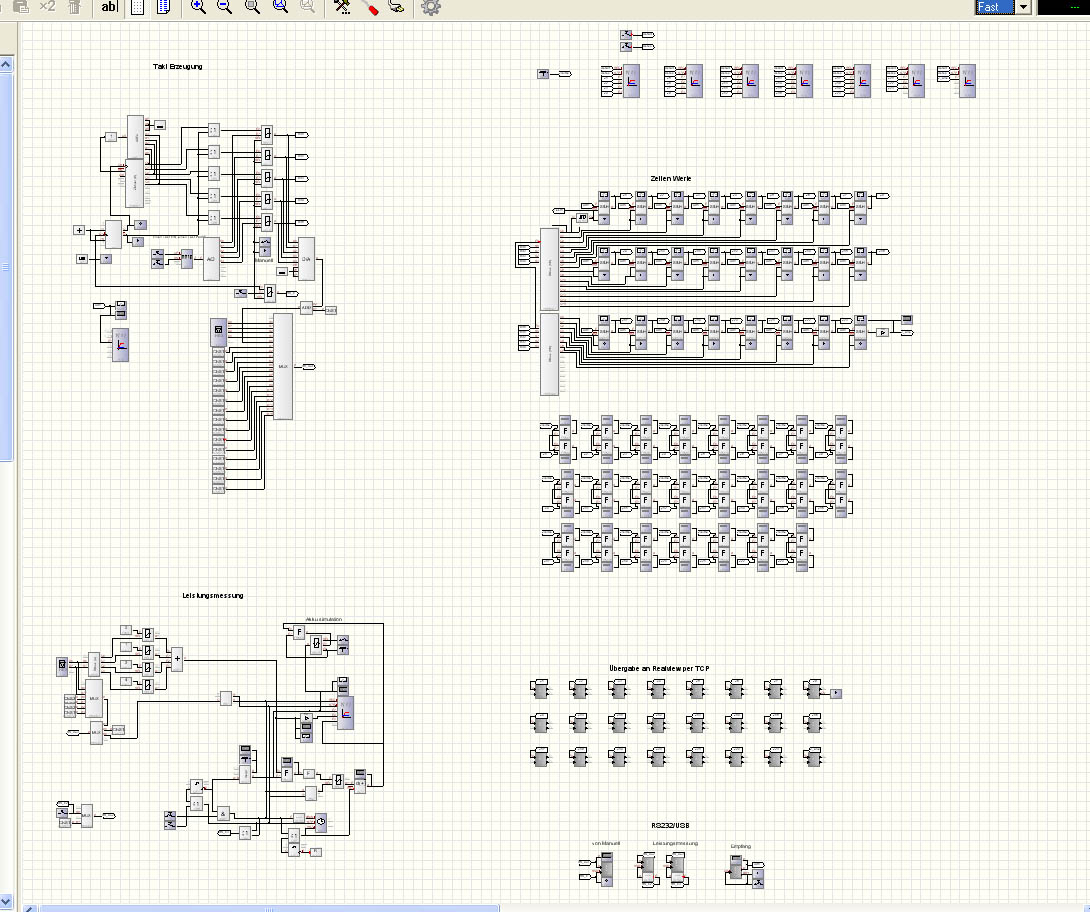Click the x2 duplicate toolbar button
The height and width of the screenshot is (912, 1090).
[x=47, y=6]
